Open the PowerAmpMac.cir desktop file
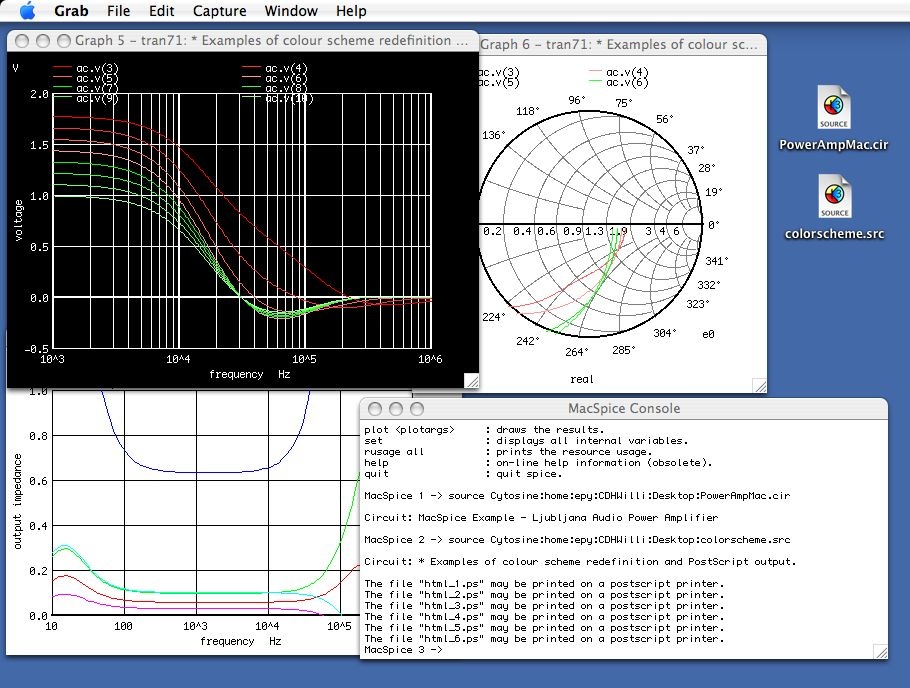This screenshot has width=910, height=688. click(x=834, y=107)
